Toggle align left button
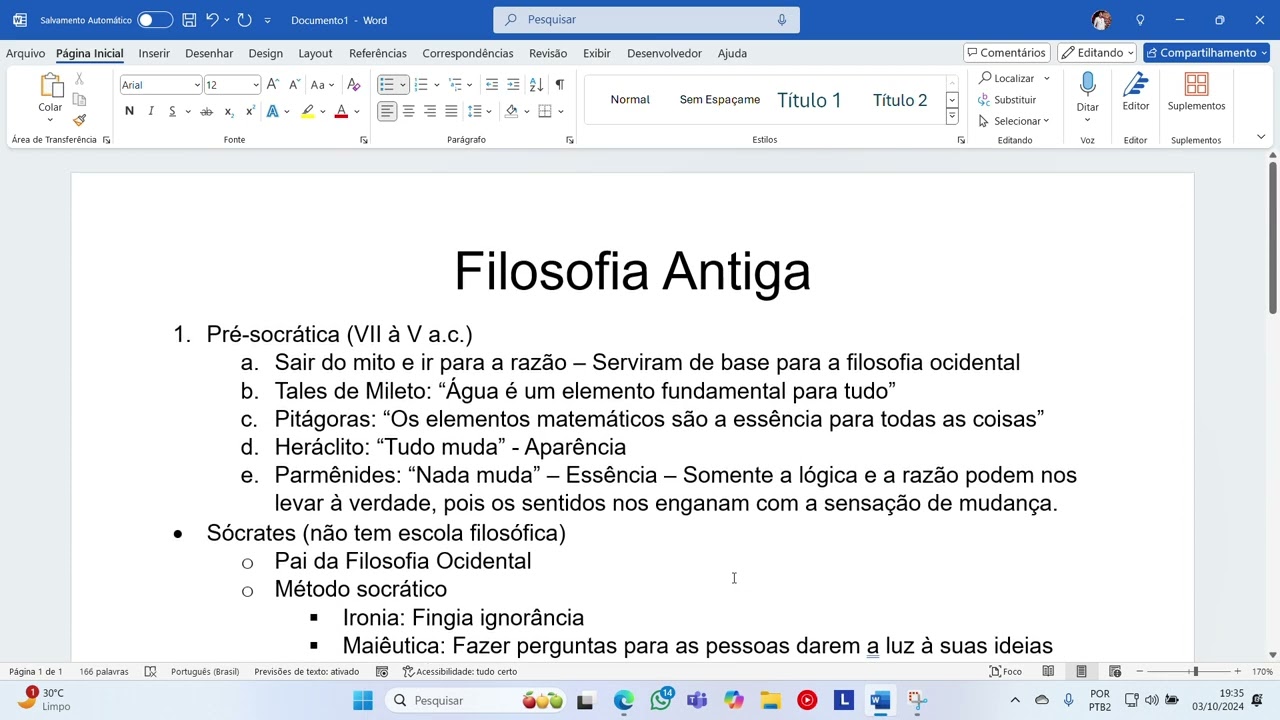 click(x=387, y=111)
